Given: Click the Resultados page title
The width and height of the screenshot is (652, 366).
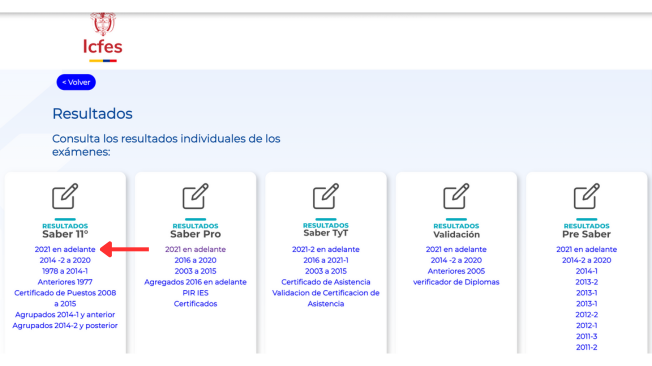Looking at the screenshot, I should coord(92,114).
